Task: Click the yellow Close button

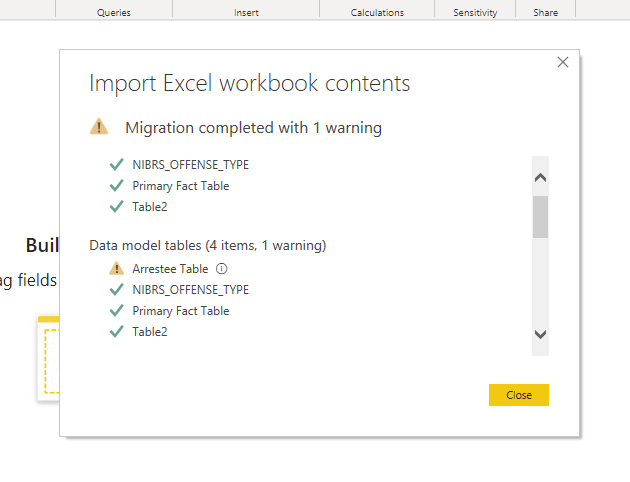Action: [x=519, y=395]
